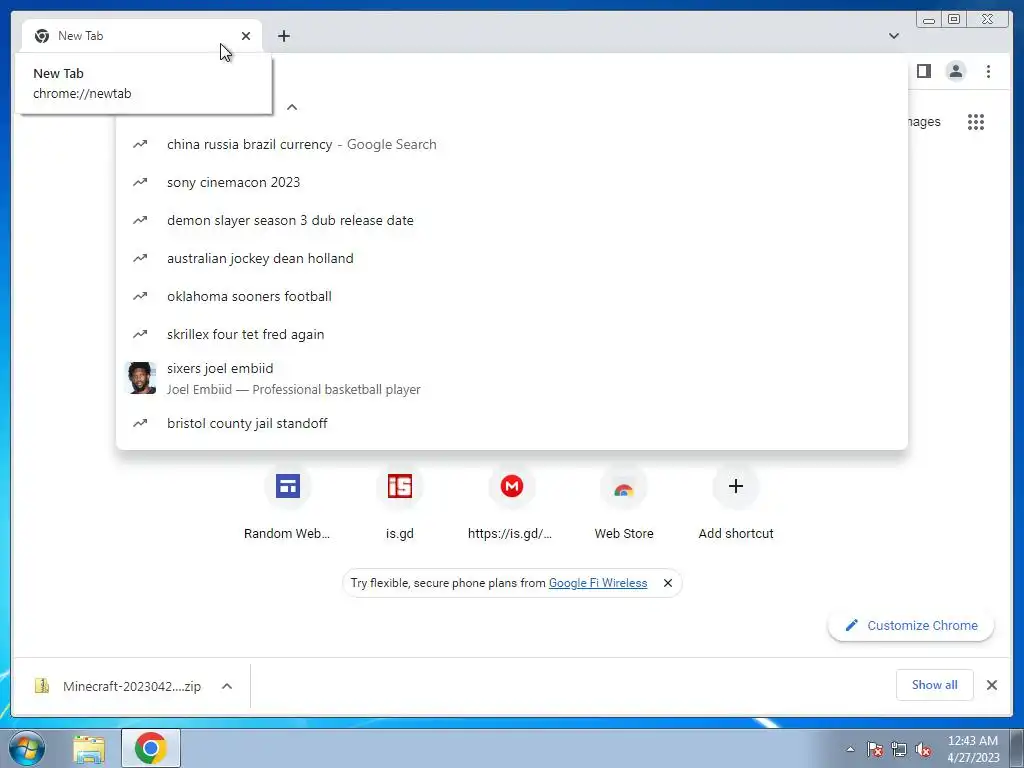
Task: Click trending arrow icon beside bristol county
Action: click(140, 423)
